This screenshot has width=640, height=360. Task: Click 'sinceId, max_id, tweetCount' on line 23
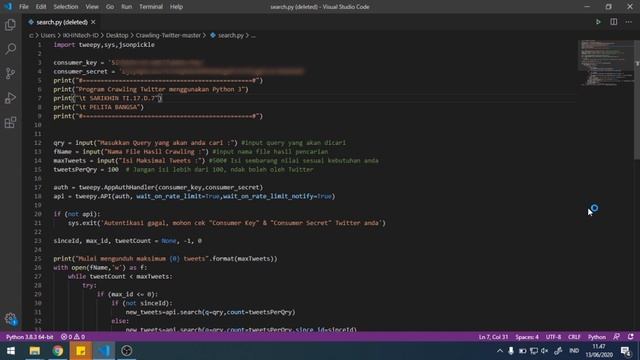pyautogui.click(x=102, y=241)
